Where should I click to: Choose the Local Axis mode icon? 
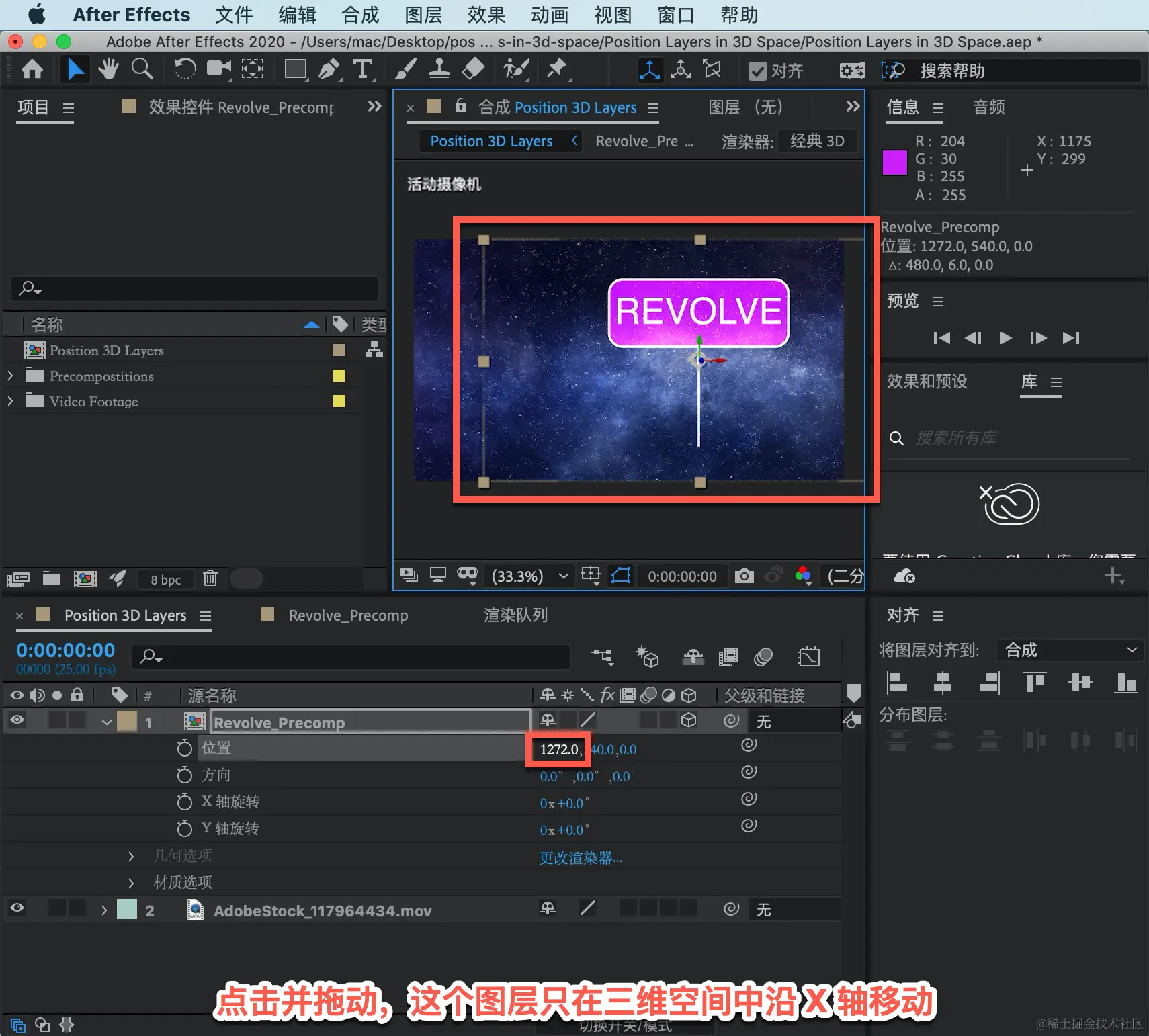coord(650,70)
